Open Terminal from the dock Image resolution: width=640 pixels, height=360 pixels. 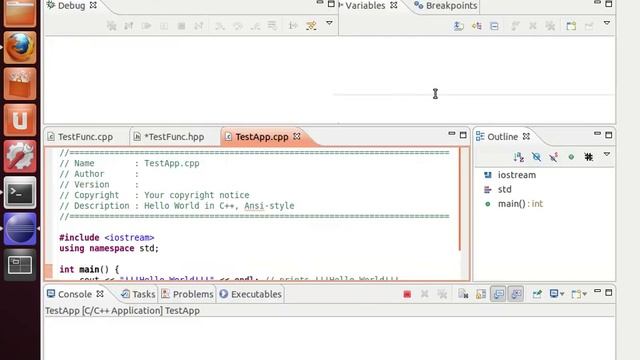click(20, 193)
